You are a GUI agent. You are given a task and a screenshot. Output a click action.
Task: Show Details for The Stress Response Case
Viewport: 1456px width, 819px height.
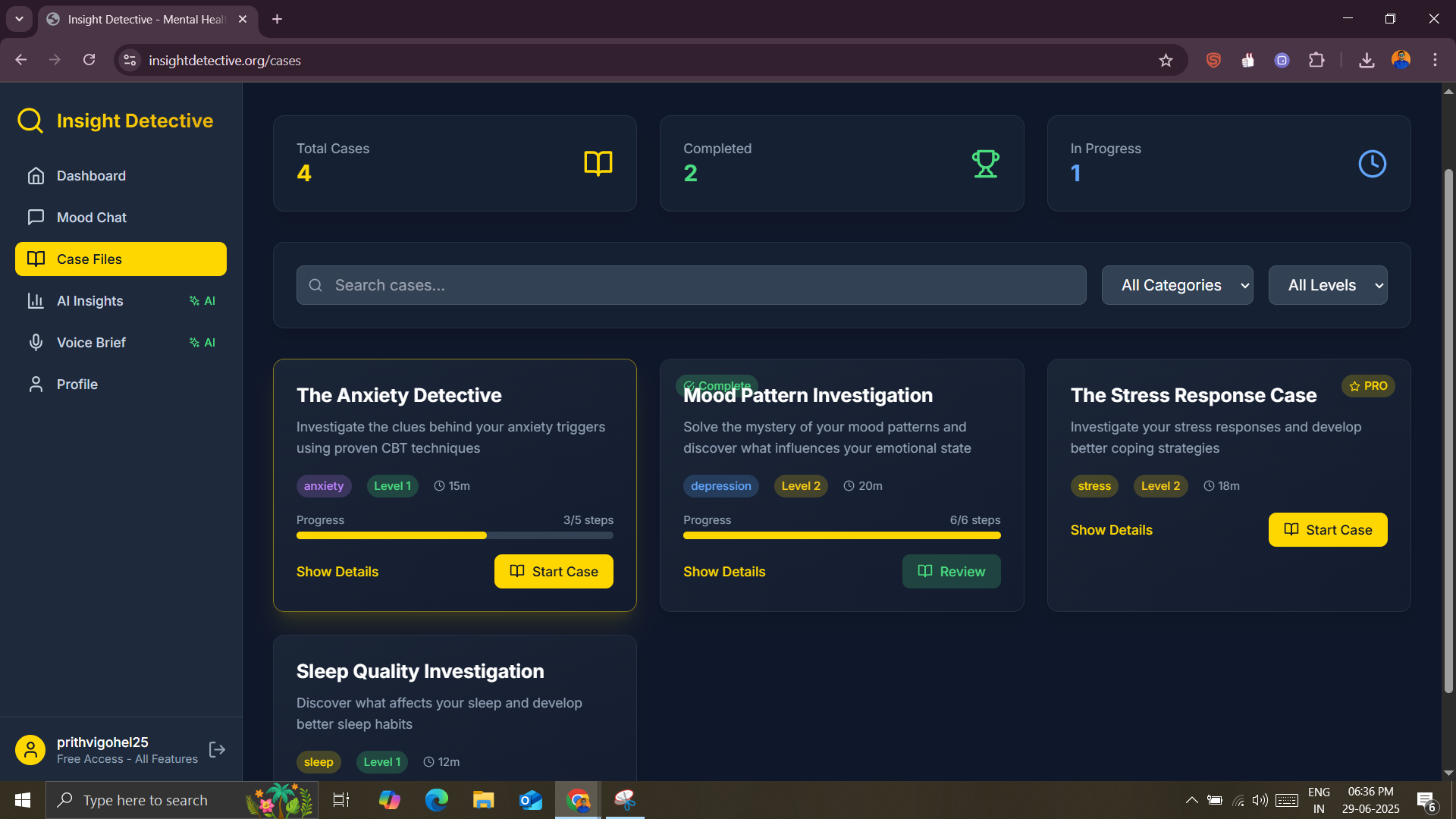tap(1111, 530)
